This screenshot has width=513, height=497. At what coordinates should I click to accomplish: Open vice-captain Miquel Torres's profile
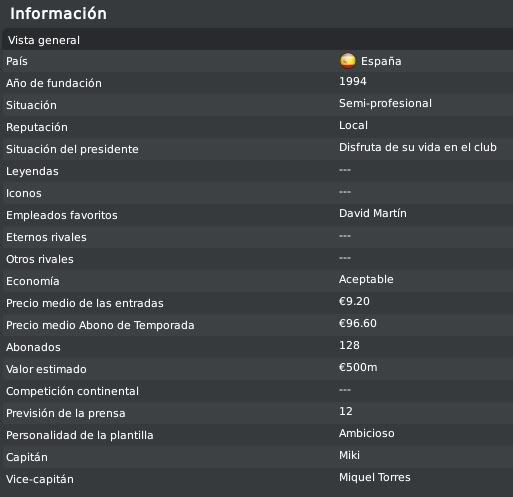[x=375, y=477]
